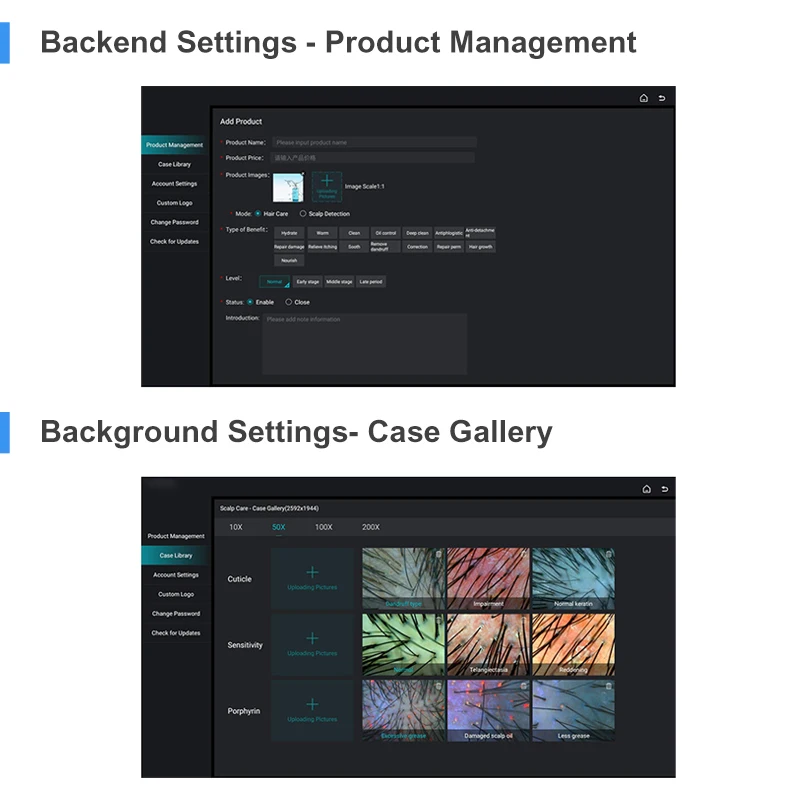Click the home icon on the Add Product screen

[644, 98]
